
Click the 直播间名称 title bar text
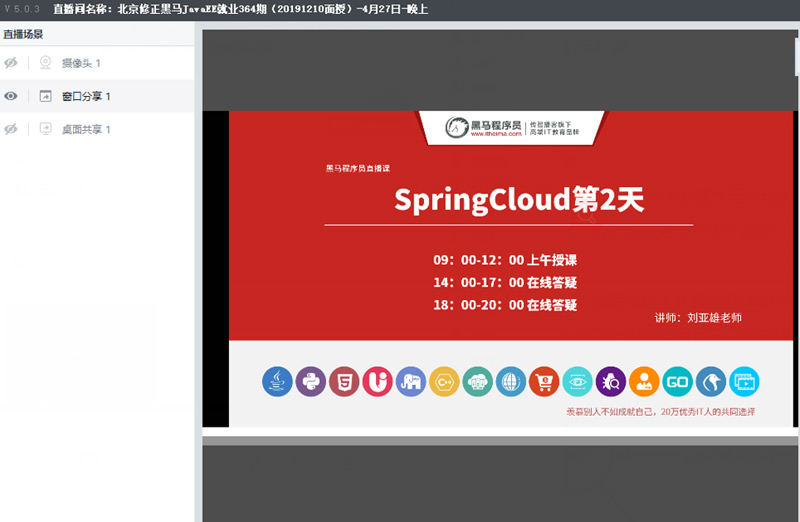240,9
